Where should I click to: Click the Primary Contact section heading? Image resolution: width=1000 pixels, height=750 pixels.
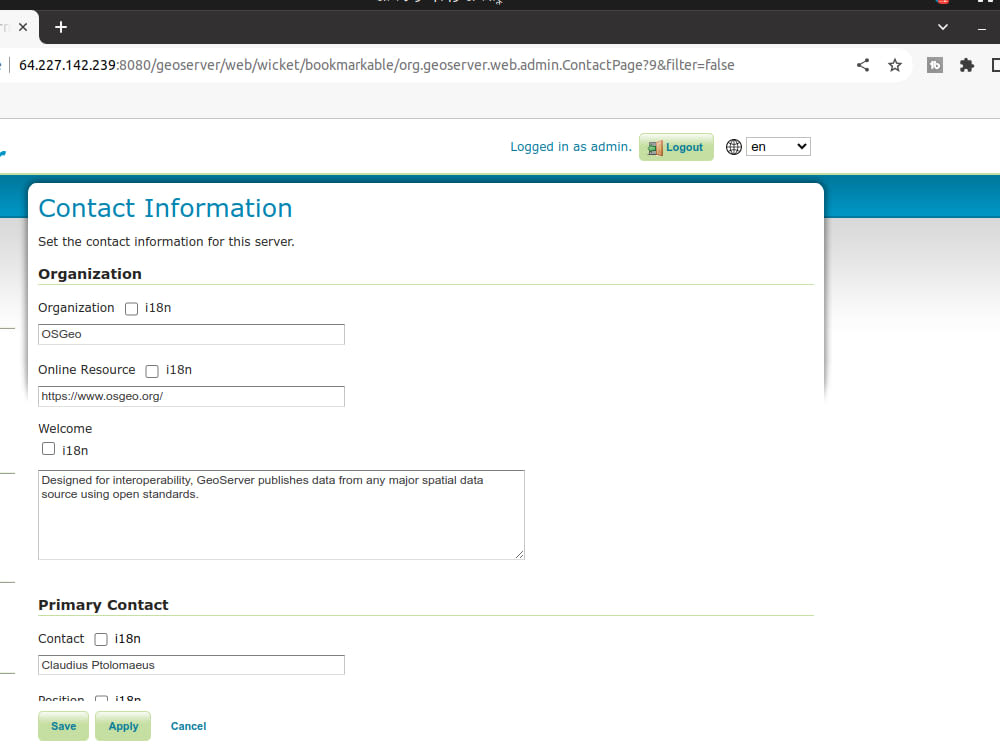pyautogui.click(x=103, y=605)
